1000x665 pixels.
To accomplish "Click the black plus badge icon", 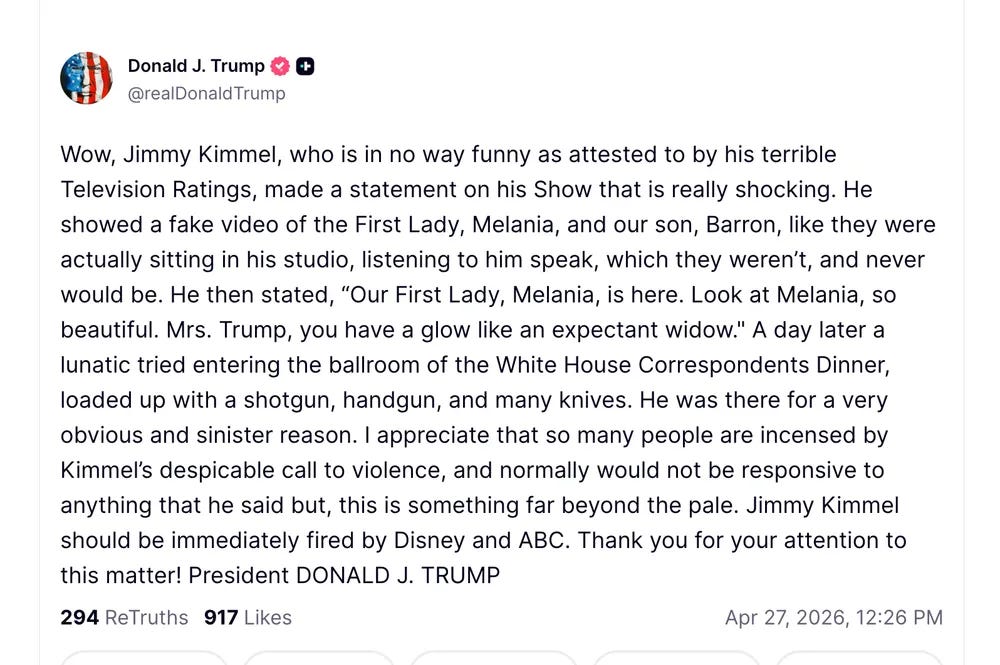I will click(307, 66).
